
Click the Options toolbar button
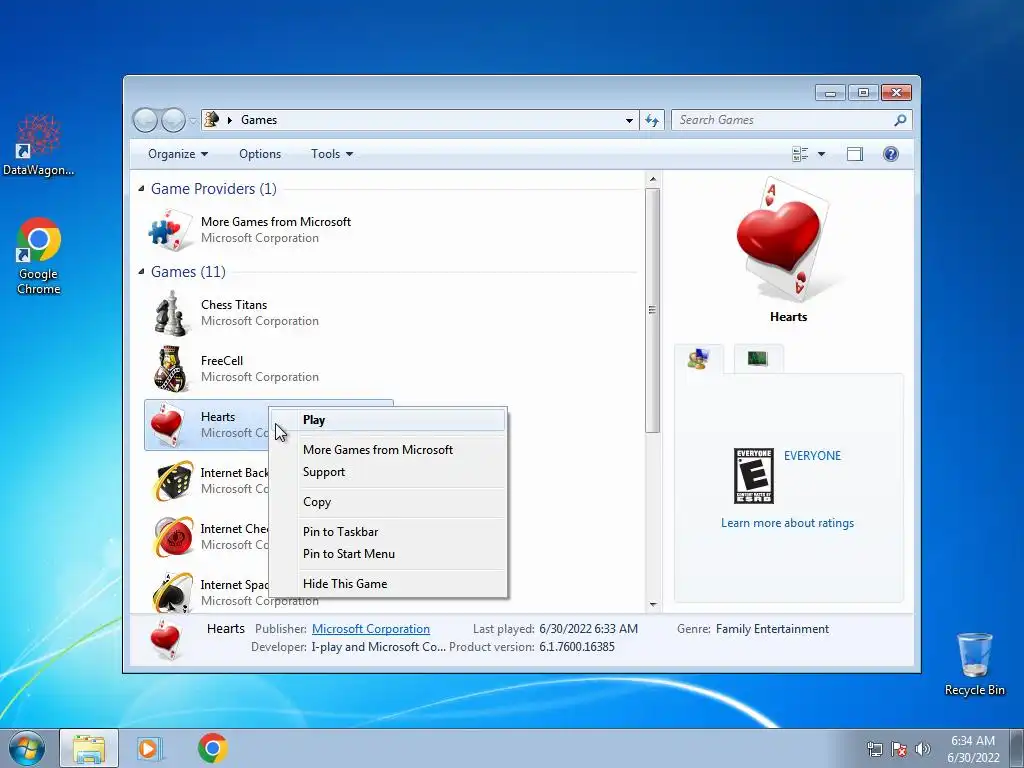[x=260, y=154]
